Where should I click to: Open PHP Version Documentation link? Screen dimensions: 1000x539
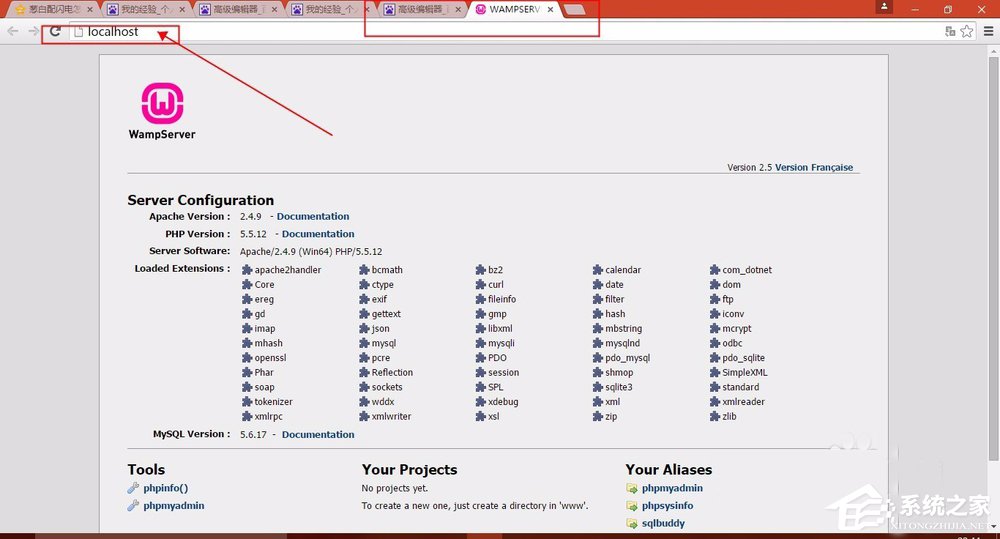[318, 234]
